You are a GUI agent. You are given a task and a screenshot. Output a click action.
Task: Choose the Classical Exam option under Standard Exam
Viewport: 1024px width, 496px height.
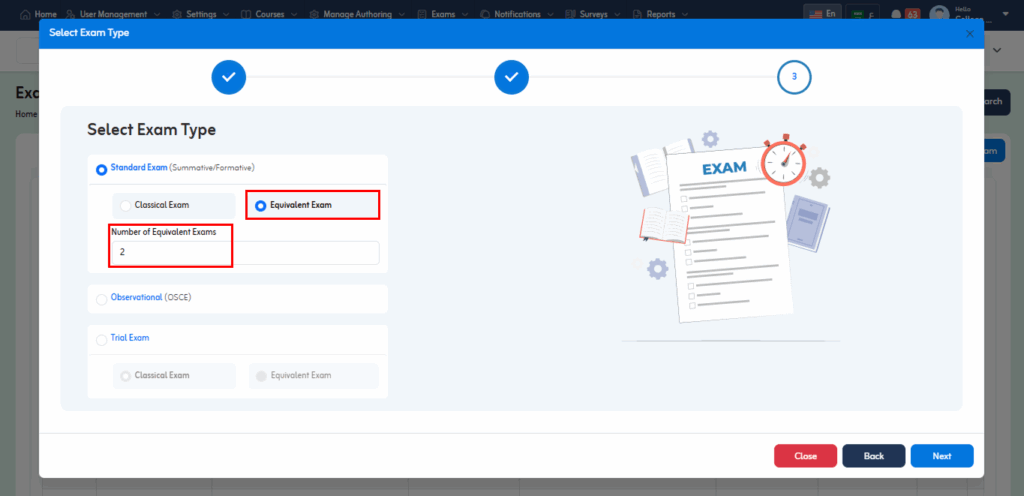click(126, 206)
